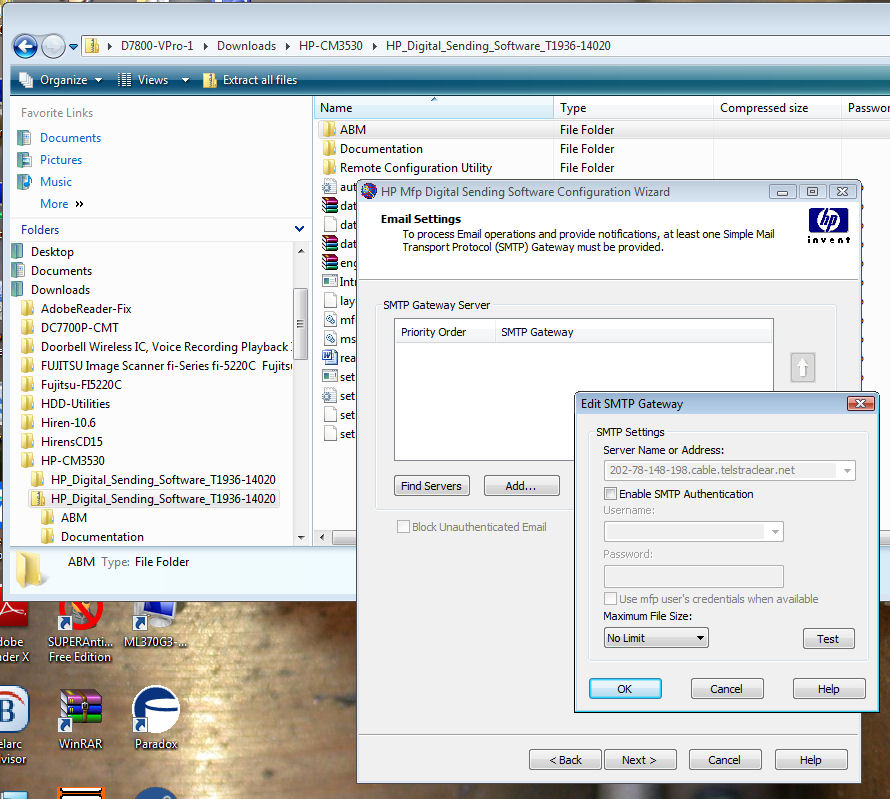Enable SMTP Authentication checkbox
890x799 pixels.
point(611,494)
